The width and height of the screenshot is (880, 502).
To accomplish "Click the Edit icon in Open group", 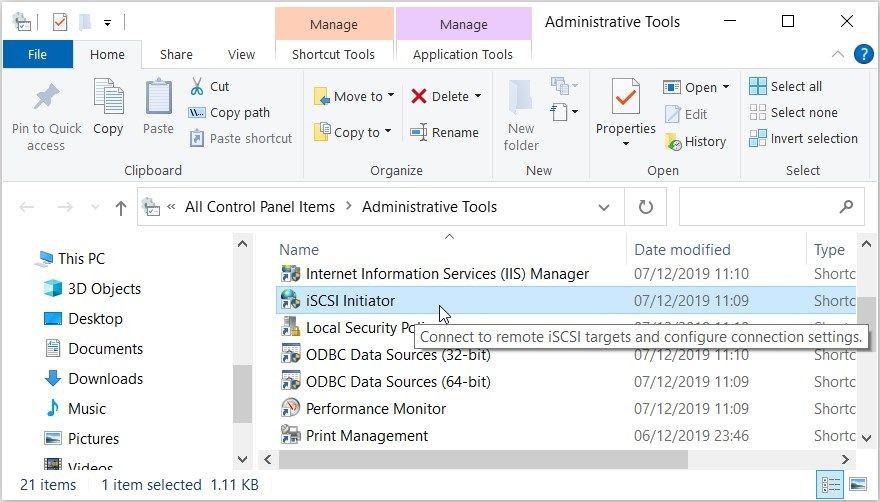I will [x=672, y=114].
